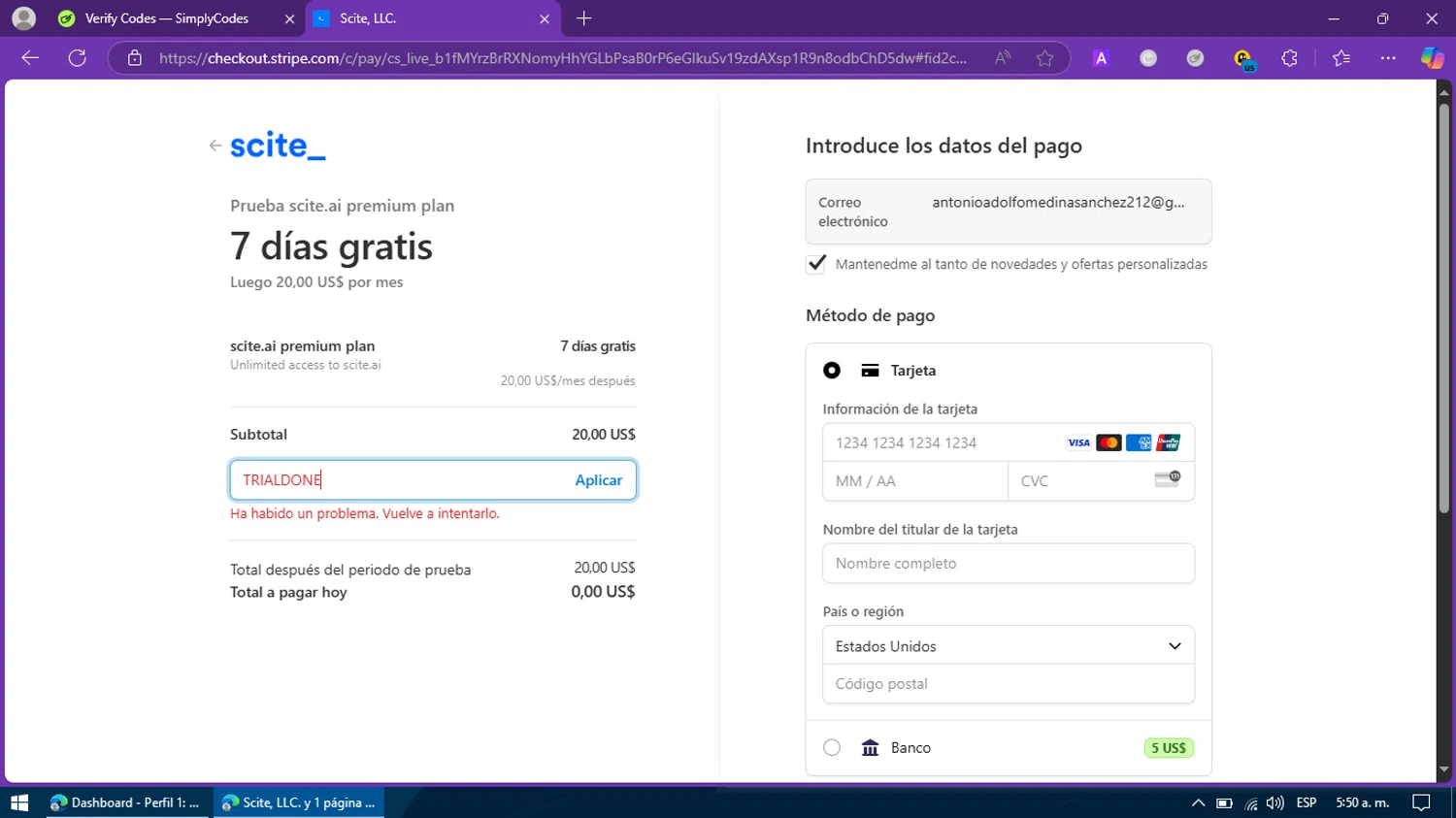Open Dashboard - Perfil 1 taskbar window

point(126,802)
